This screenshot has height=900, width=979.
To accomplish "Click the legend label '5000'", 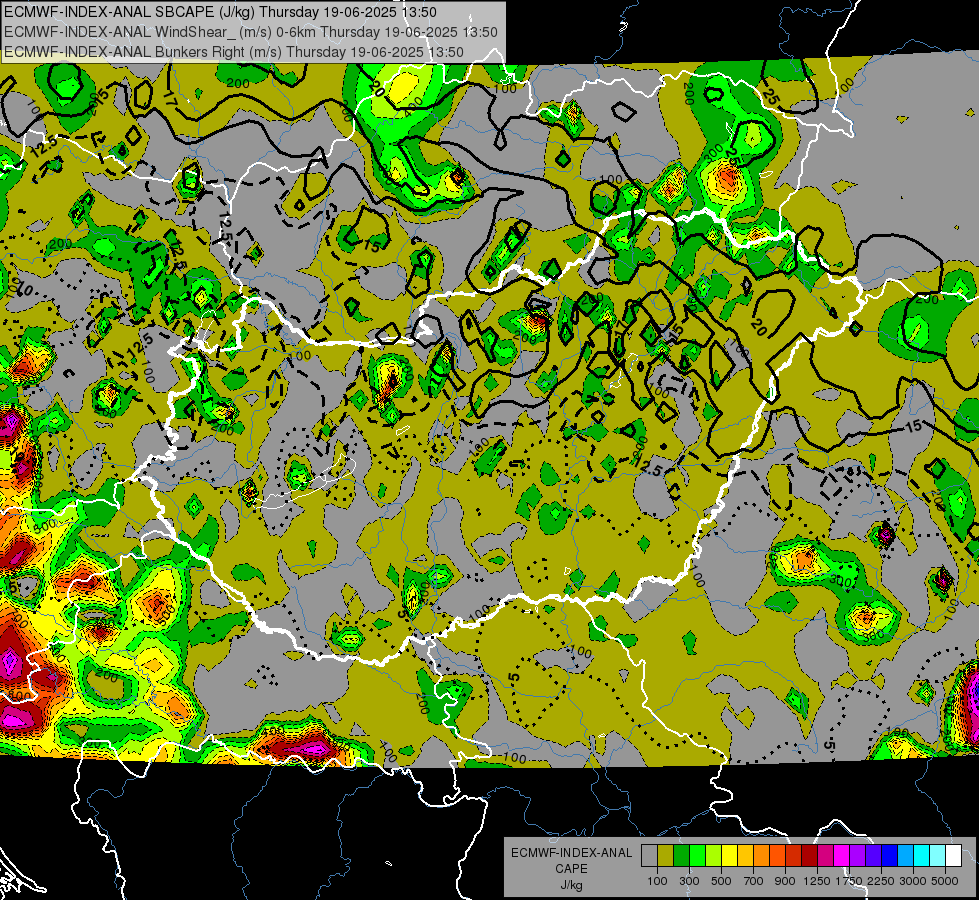I will pos(945,881).
